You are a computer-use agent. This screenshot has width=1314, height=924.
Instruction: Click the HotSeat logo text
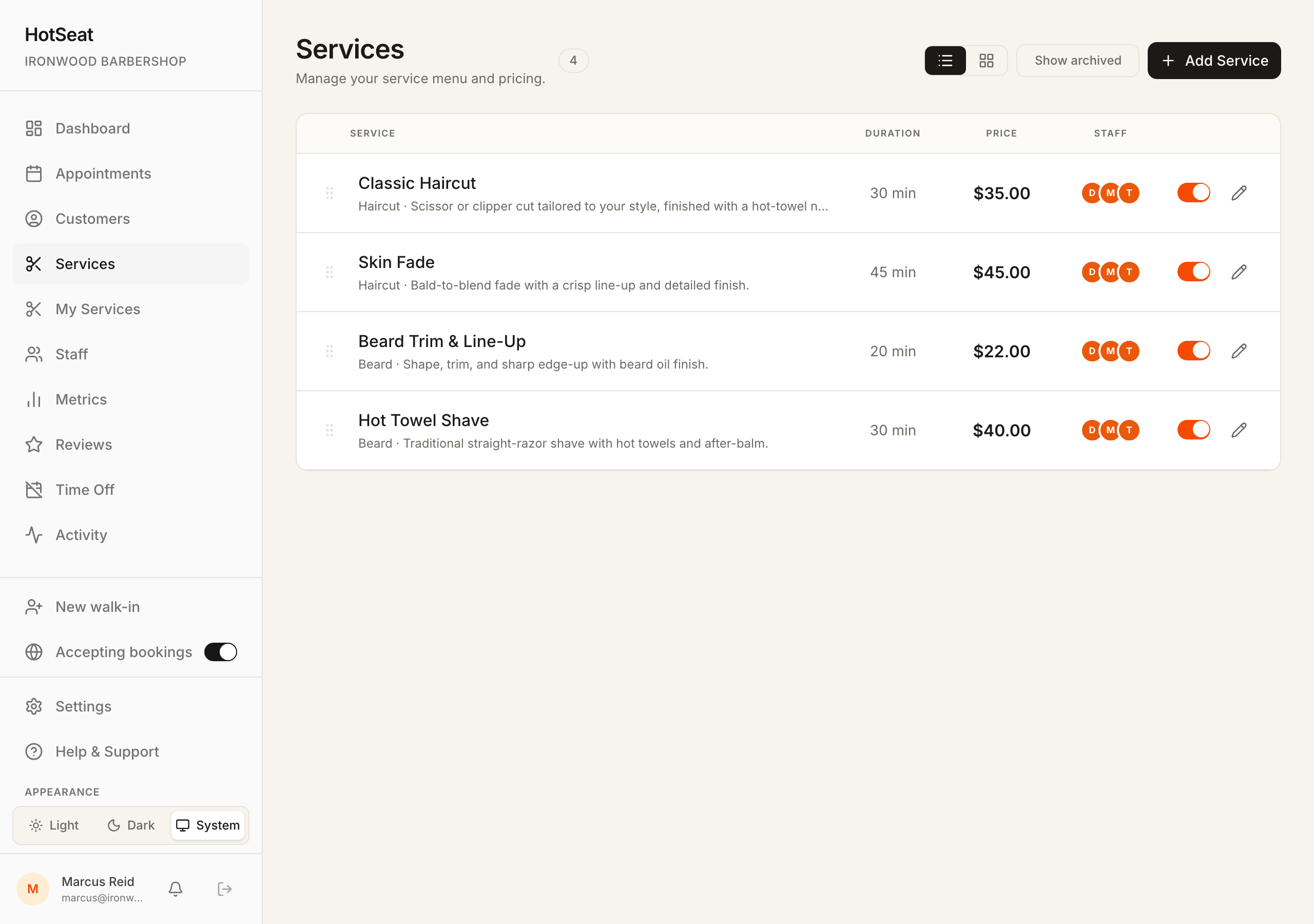click(59, 34)
